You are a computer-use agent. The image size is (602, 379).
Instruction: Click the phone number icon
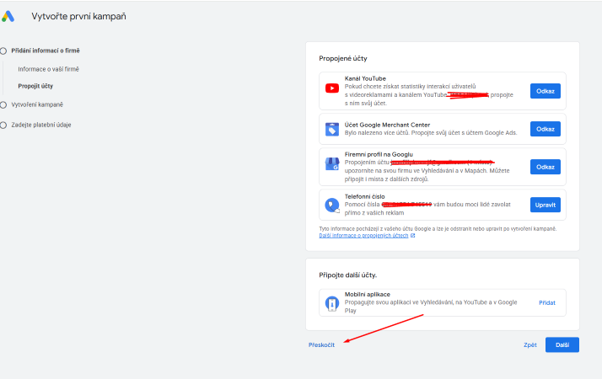(x=332, y=205)
